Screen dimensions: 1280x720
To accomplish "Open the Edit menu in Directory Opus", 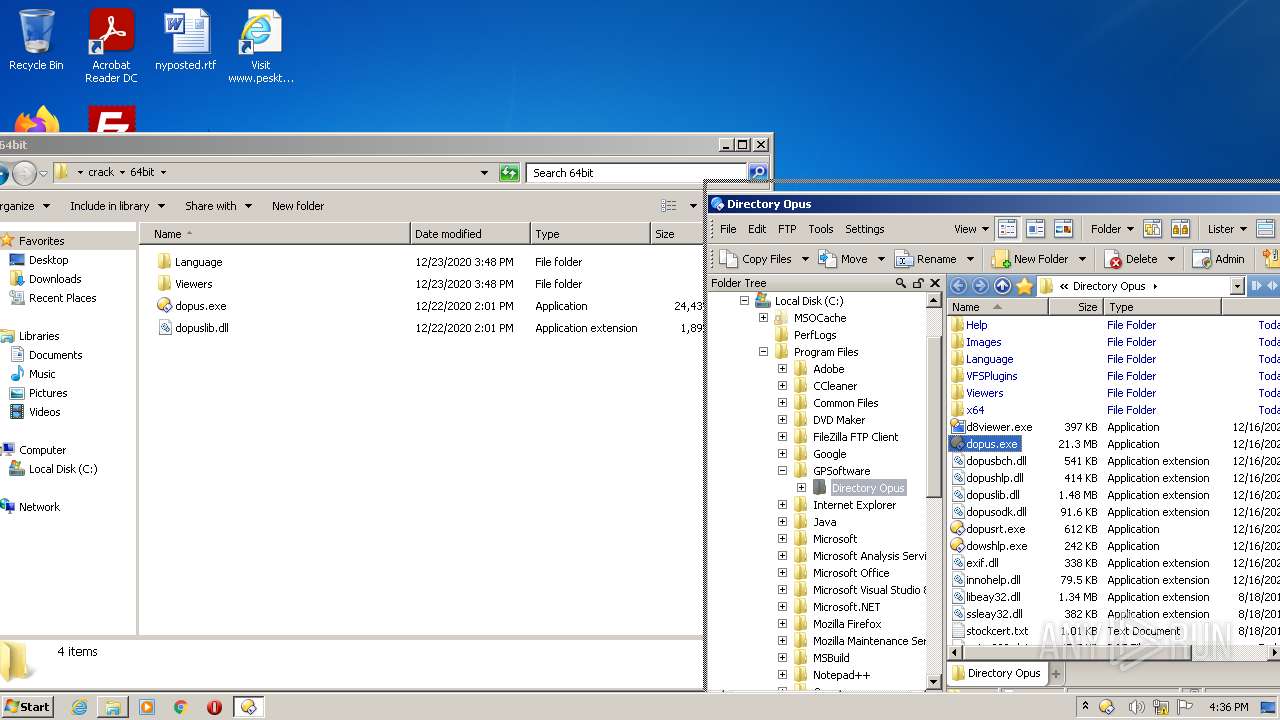I will click(x=757, y=229).
